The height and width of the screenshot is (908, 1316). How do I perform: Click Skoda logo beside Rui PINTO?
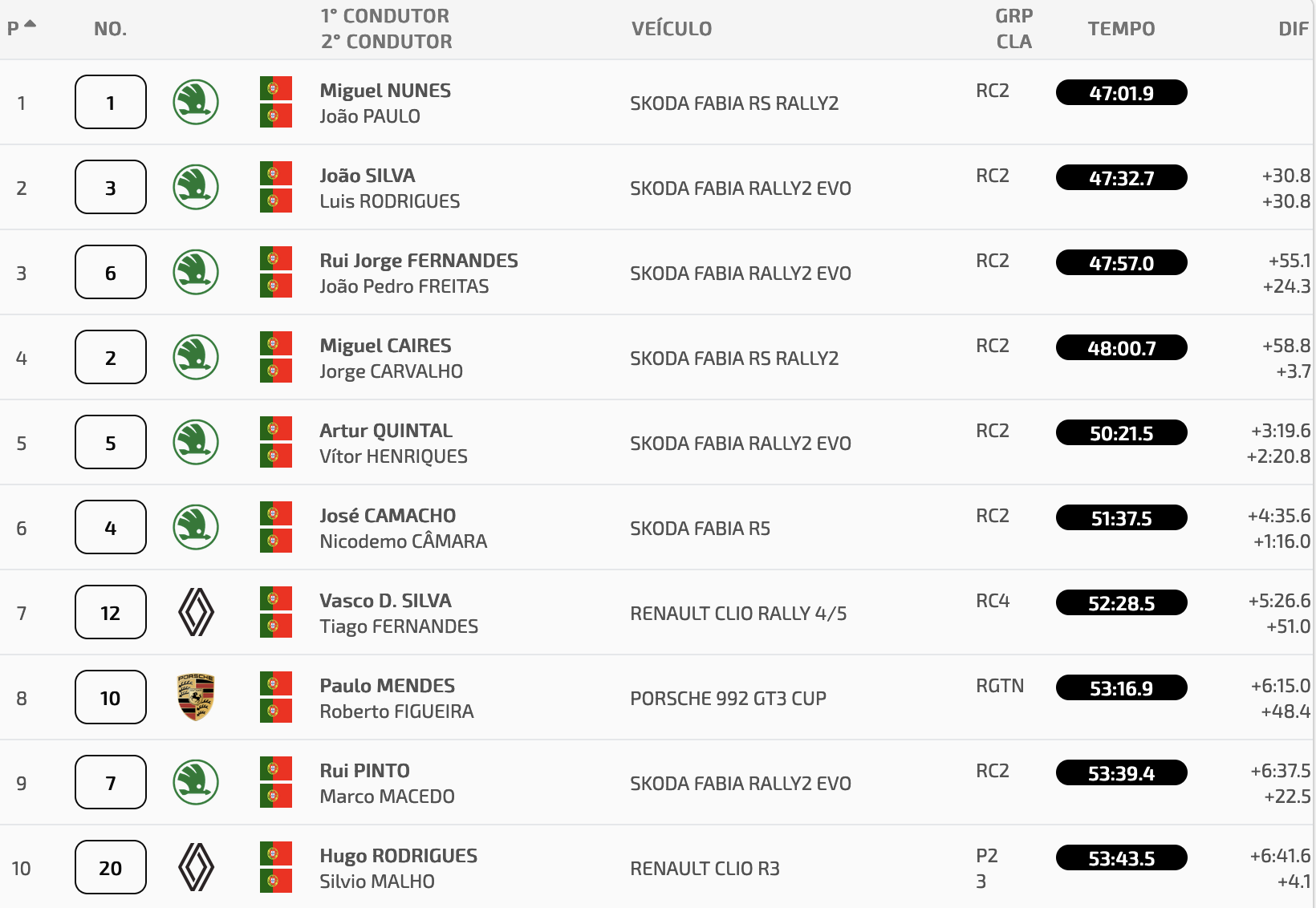click(196, 782)
